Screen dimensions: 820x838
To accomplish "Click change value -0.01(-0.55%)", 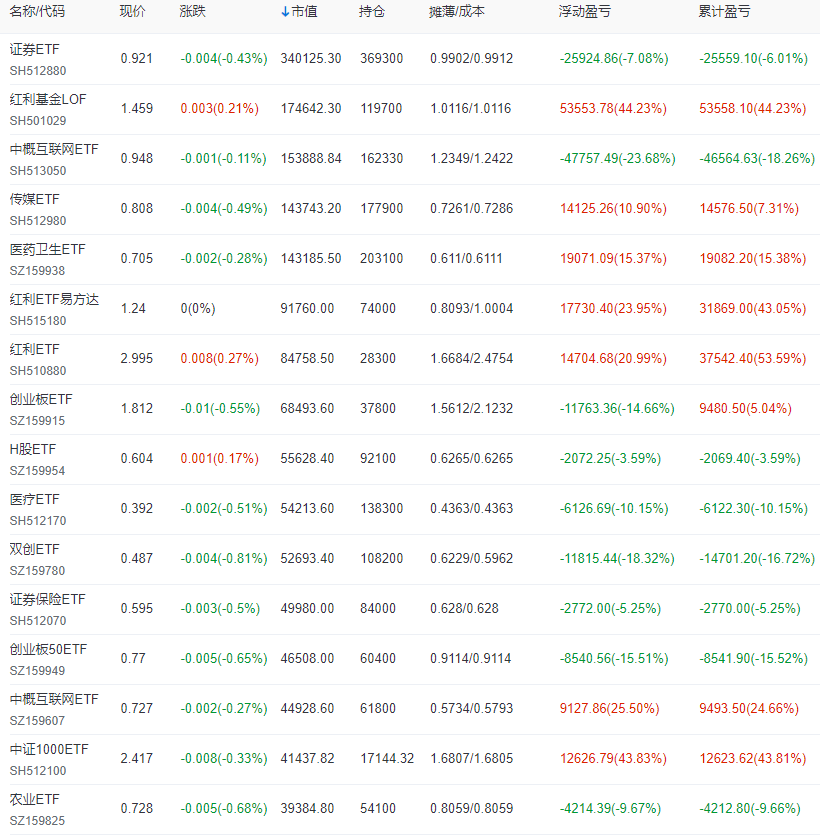I will (x=220, y=408).
